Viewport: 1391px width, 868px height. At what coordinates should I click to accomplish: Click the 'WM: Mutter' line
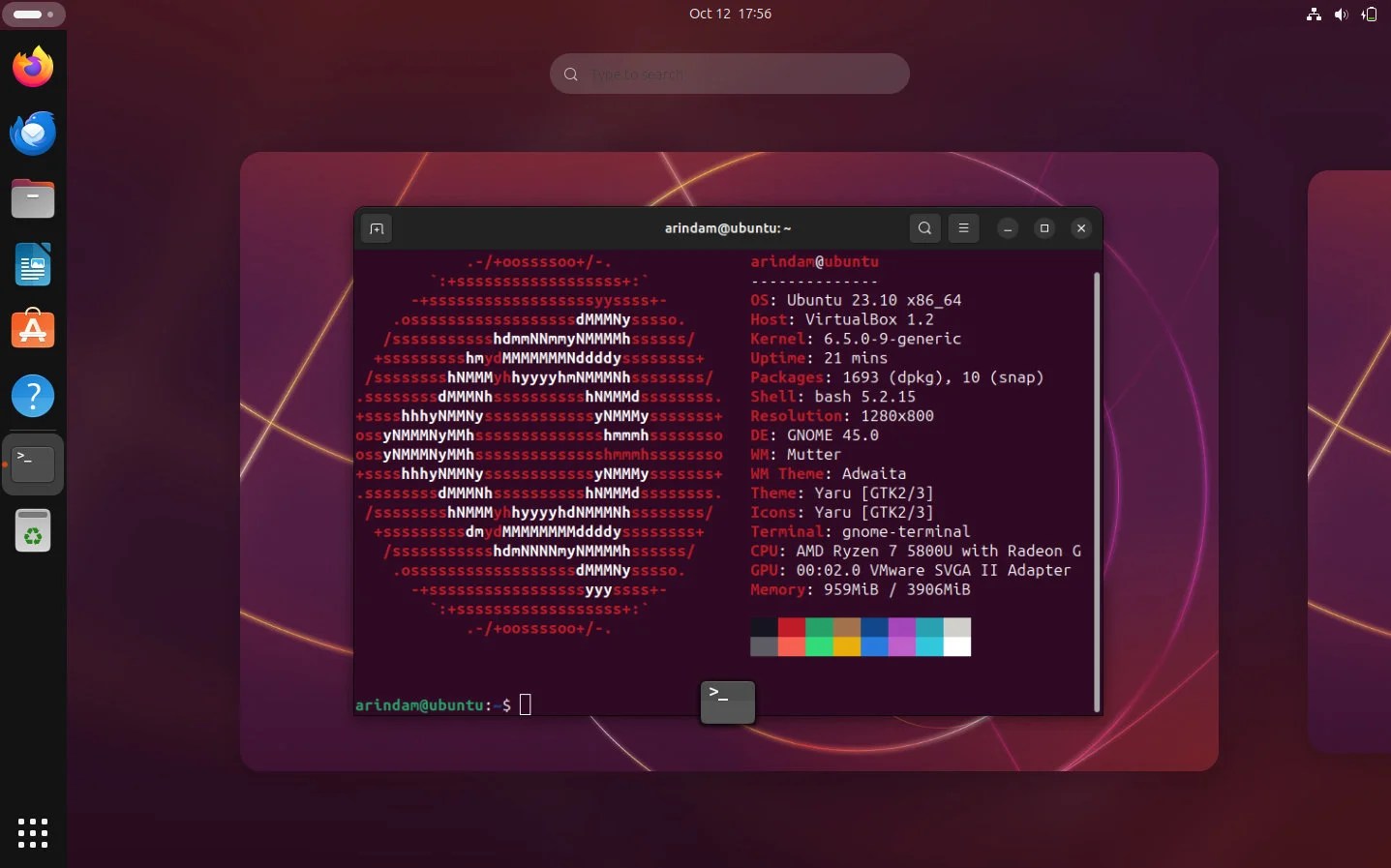796,455
